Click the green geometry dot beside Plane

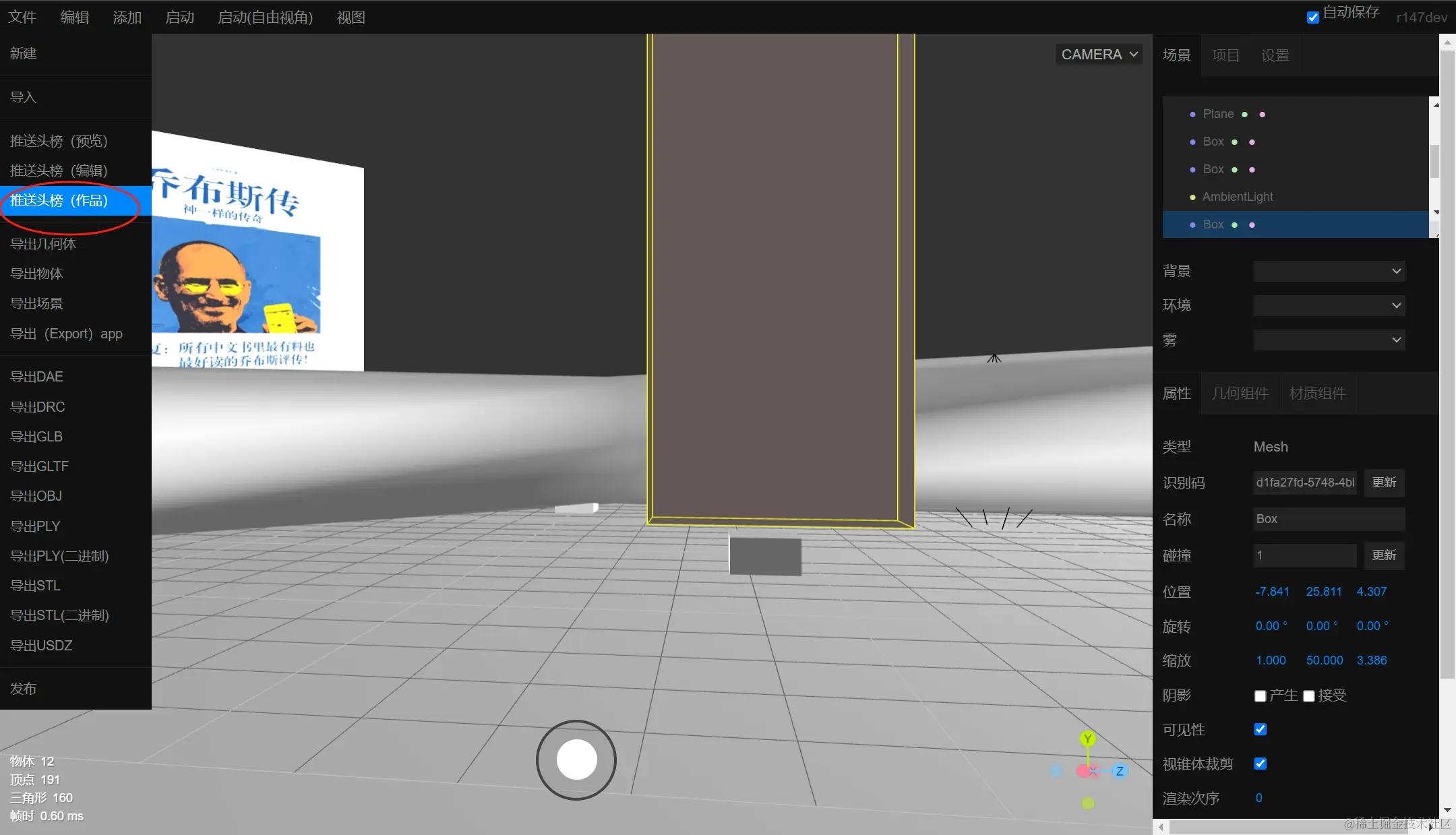tap(1244, 115)
